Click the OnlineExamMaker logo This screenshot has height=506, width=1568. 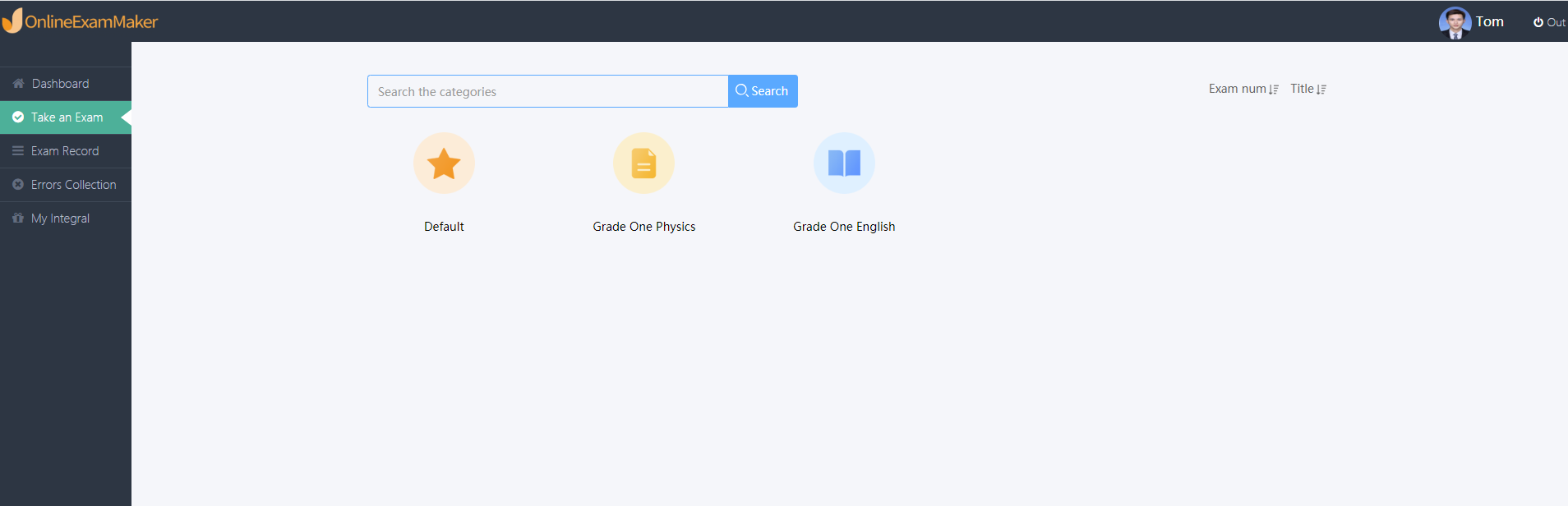click(80, 21)
